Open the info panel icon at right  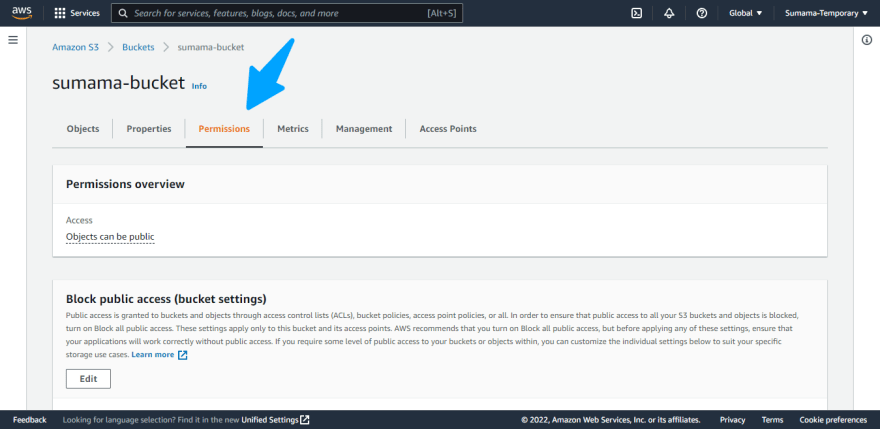coord(867,40)
